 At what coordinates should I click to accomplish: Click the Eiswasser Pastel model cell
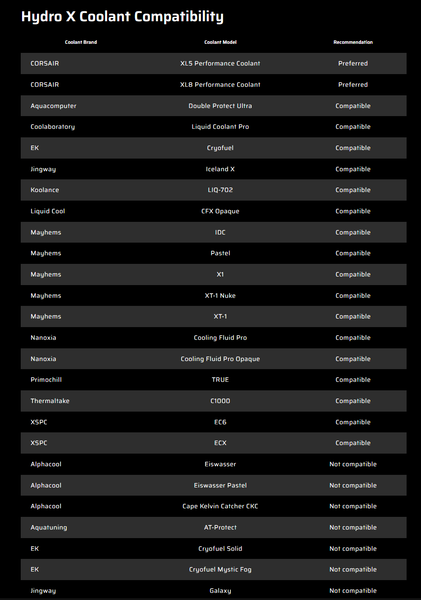click(x=220, y=485)
